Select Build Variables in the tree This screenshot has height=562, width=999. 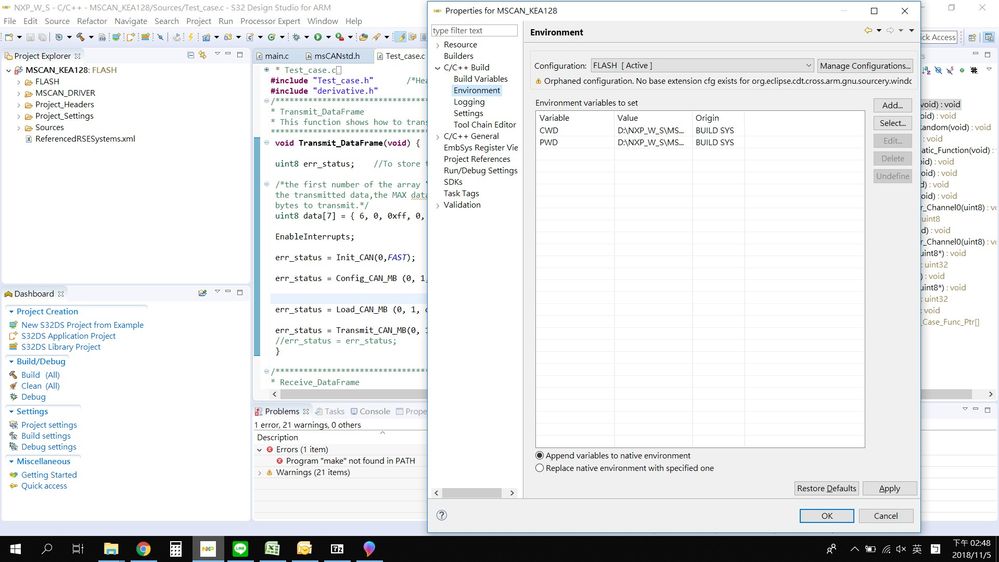coord(480,79)
